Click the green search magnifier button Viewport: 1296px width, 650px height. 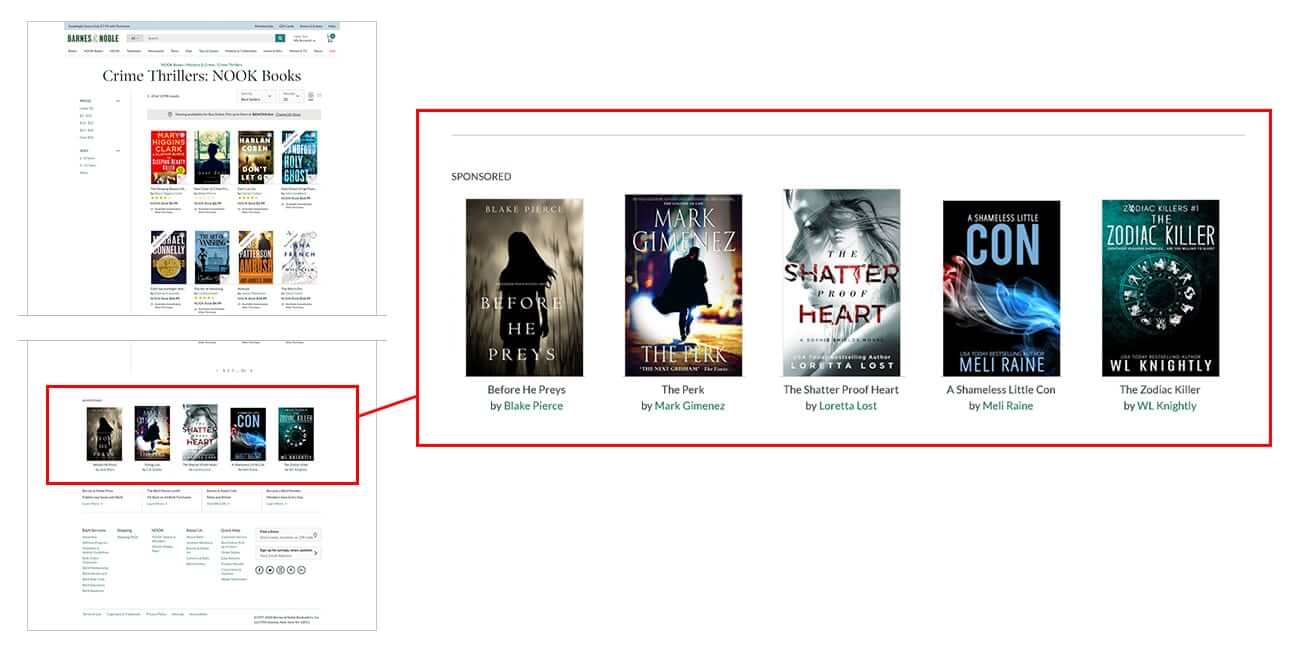tap(280, 38)
